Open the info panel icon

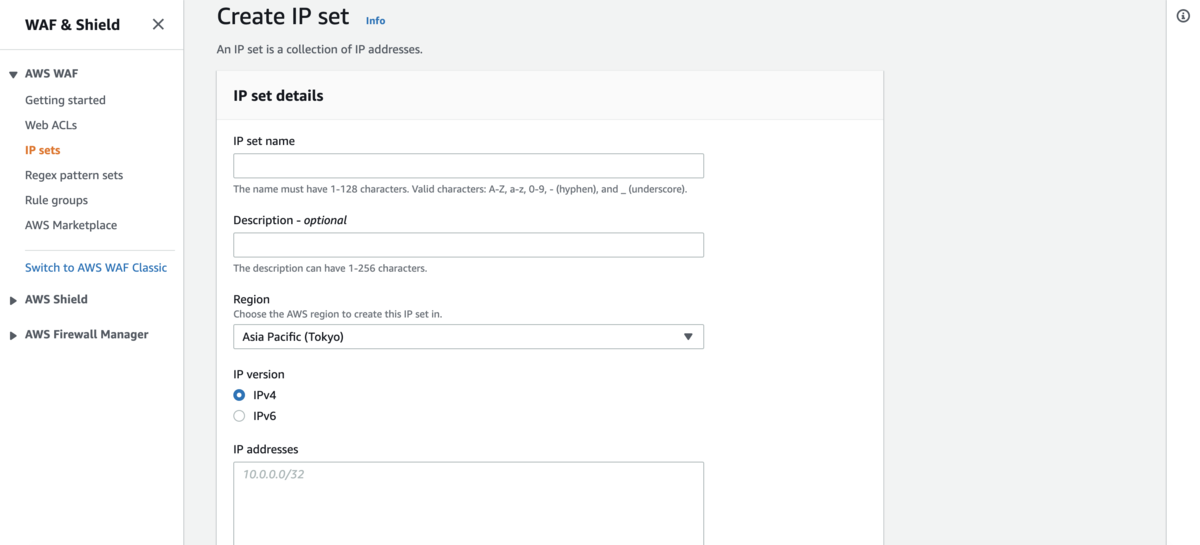(1183, 16)
